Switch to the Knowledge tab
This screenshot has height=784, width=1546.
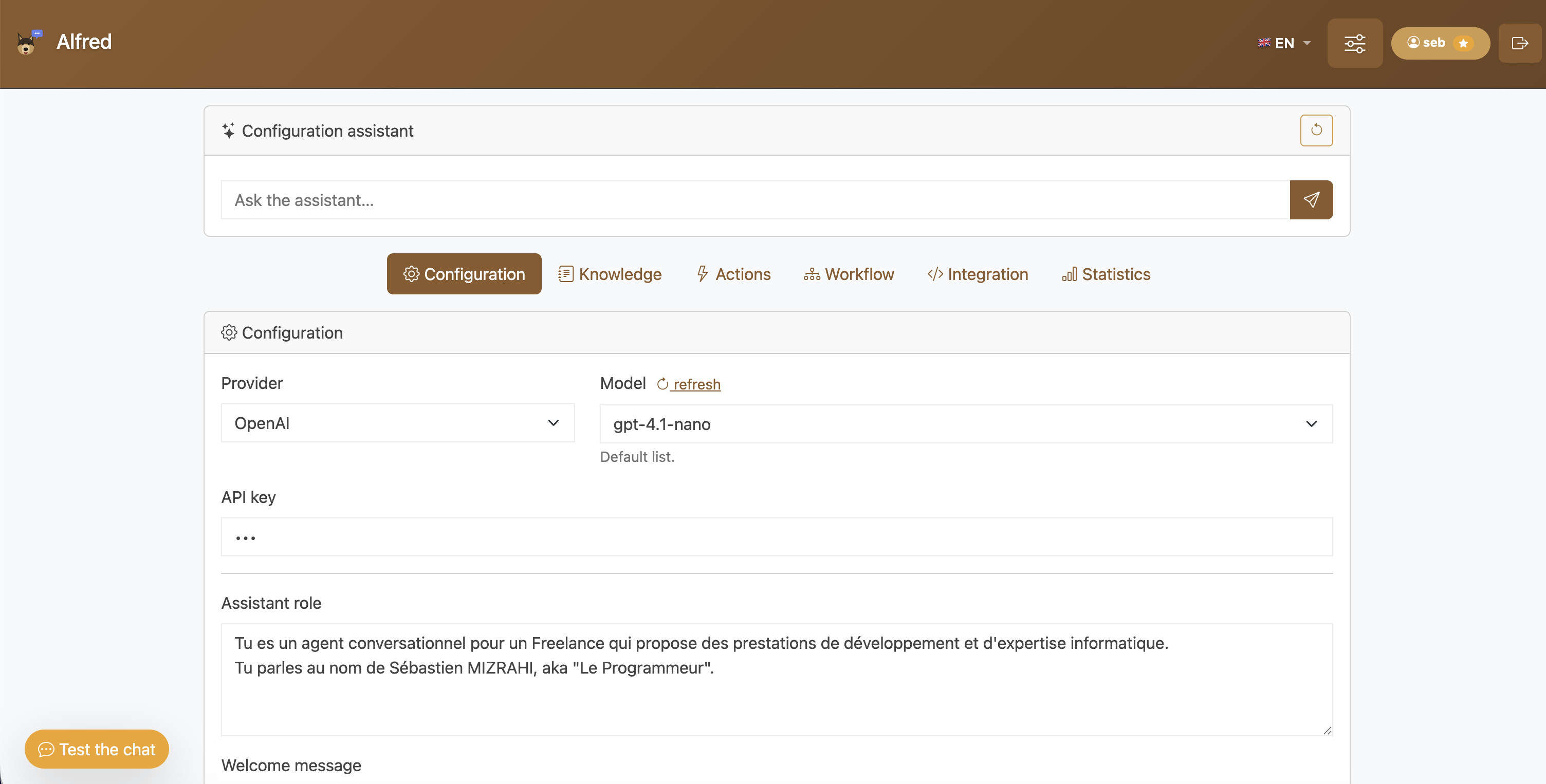[610, 274]
